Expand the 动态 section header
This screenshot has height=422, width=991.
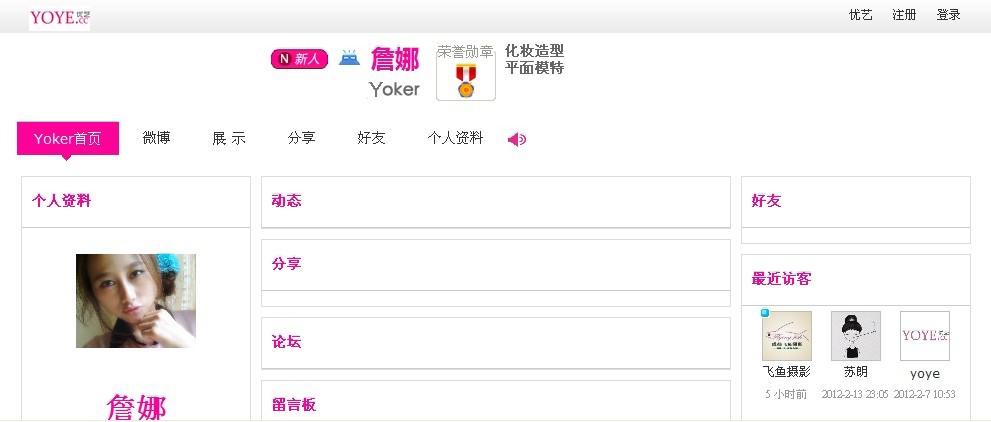coord(496,202)
